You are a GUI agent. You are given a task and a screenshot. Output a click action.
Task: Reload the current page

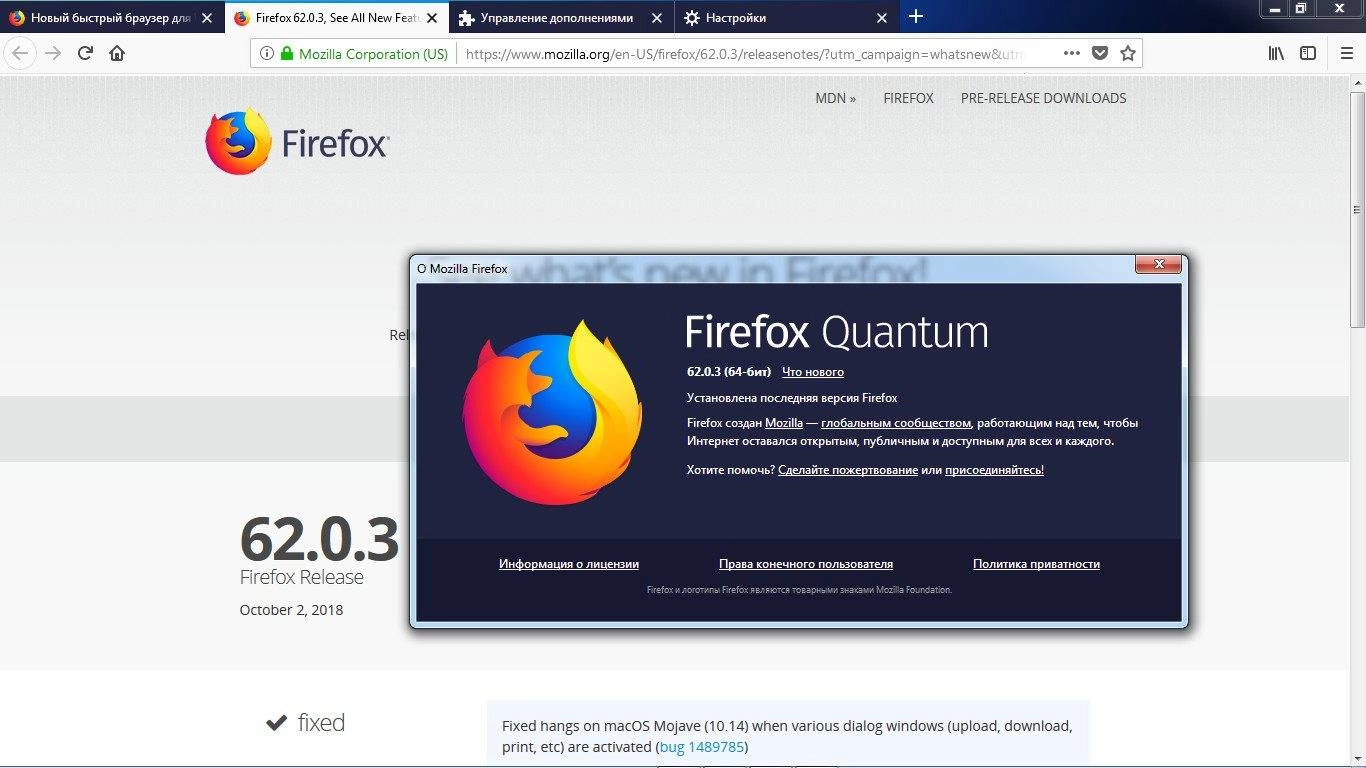pos(85,53)
